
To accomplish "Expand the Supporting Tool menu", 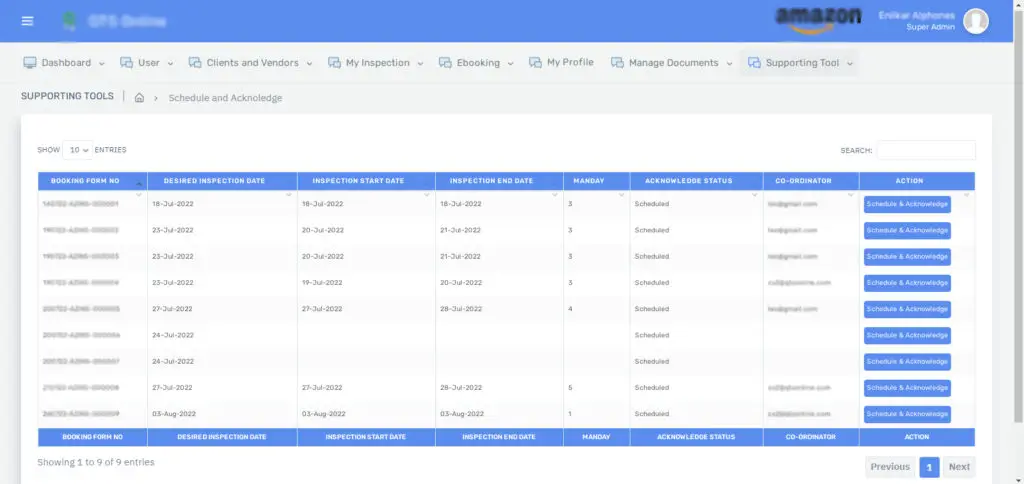I will pyautogui.click(x=800, y=63).
